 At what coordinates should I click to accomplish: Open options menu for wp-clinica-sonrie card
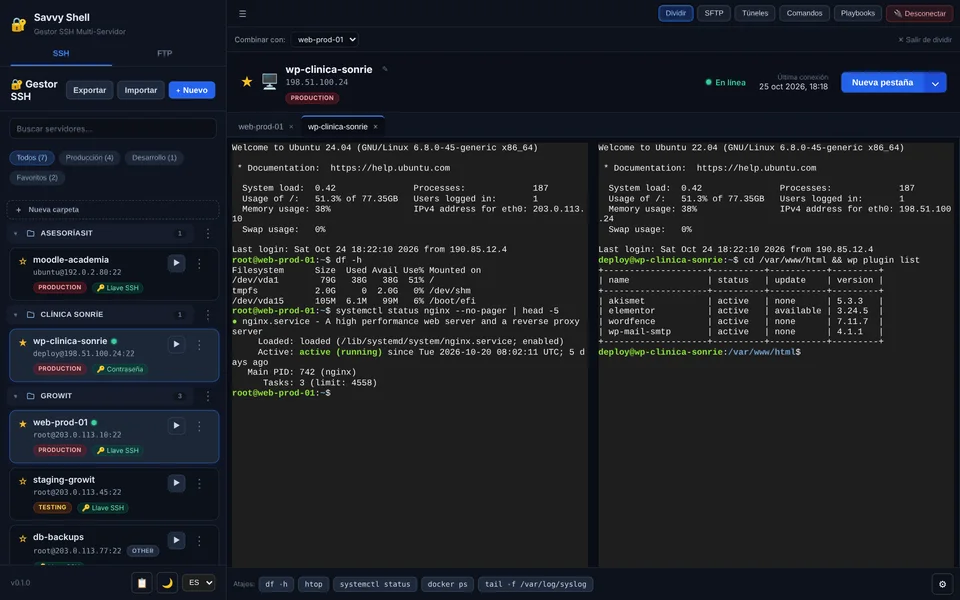pos(199,345)
